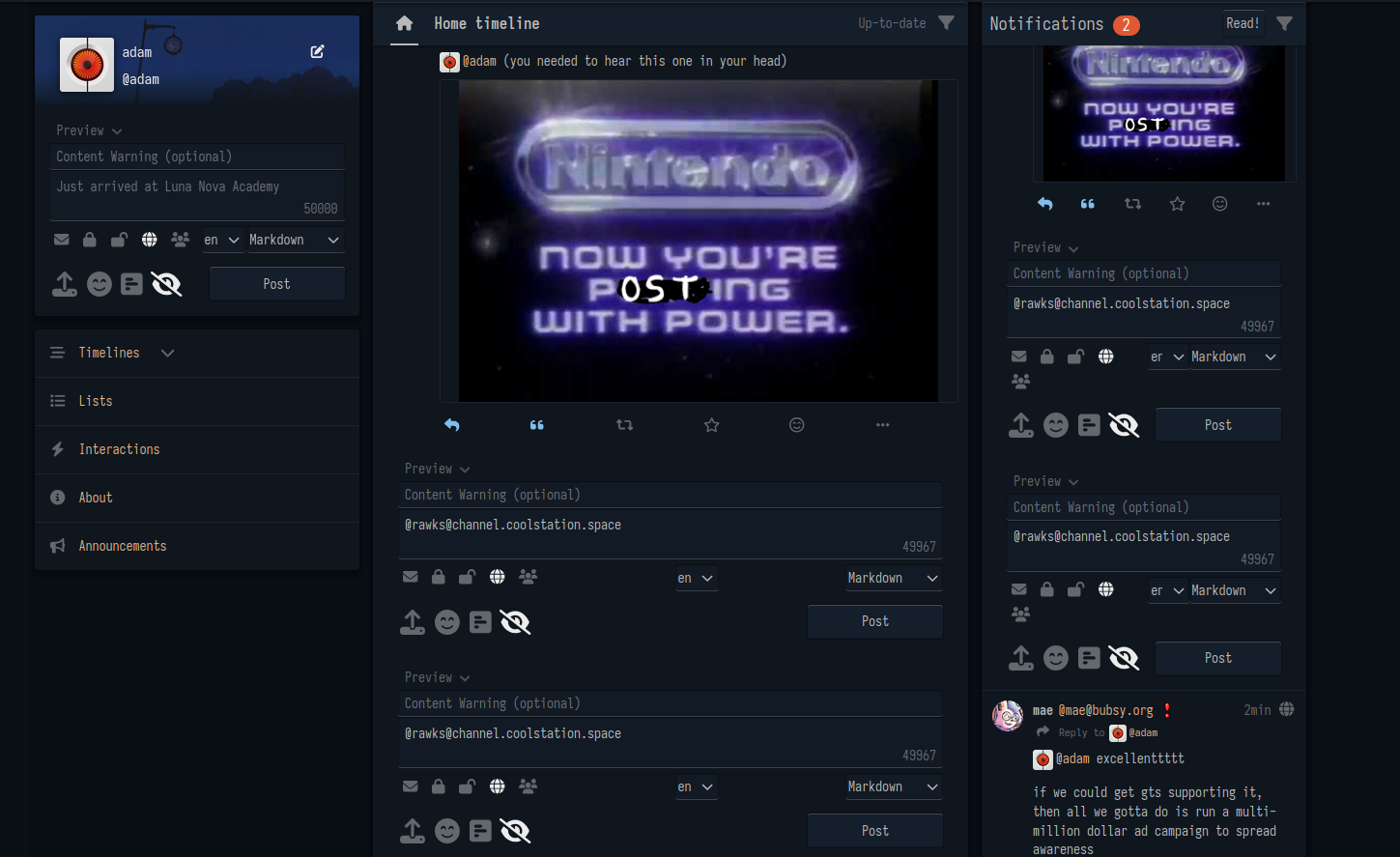Click Content Warning field in adam's compose box
Viewport: 1400px width, 857px height.
coord(197,157)
